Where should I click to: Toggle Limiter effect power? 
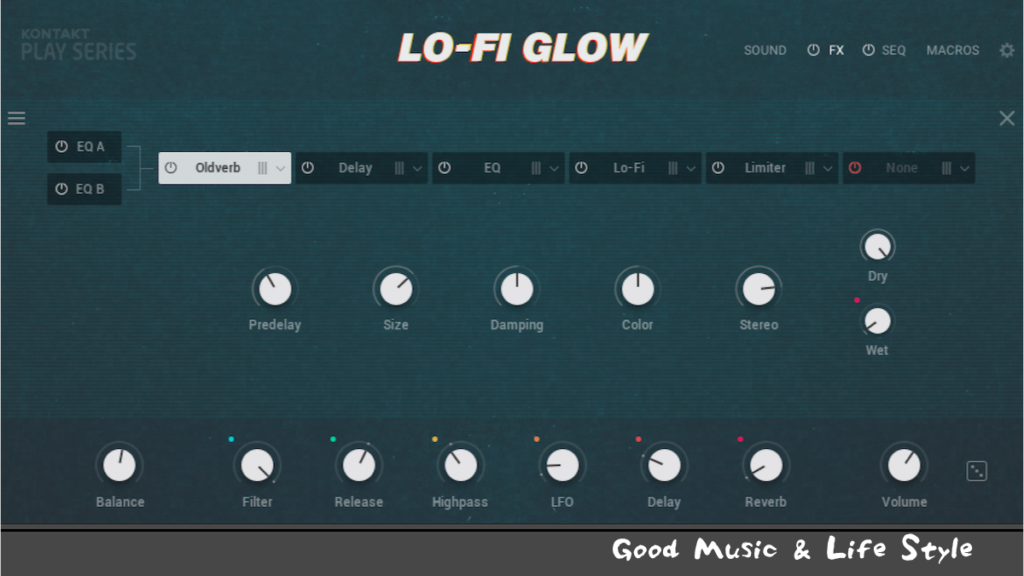pos(718,168)
